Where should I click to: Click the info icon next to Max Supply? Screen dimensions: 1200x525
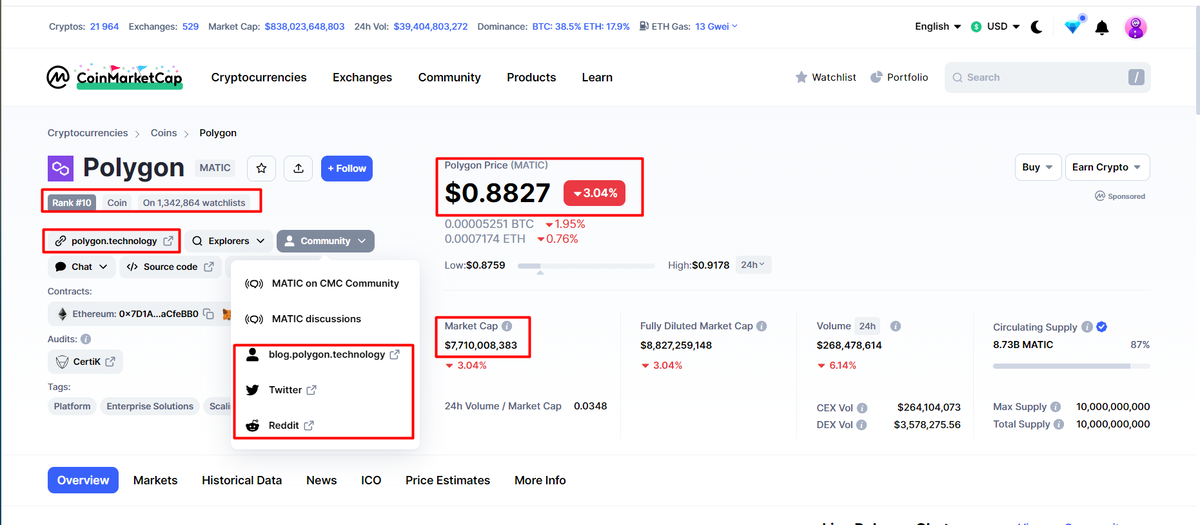tap(1058, 407)
